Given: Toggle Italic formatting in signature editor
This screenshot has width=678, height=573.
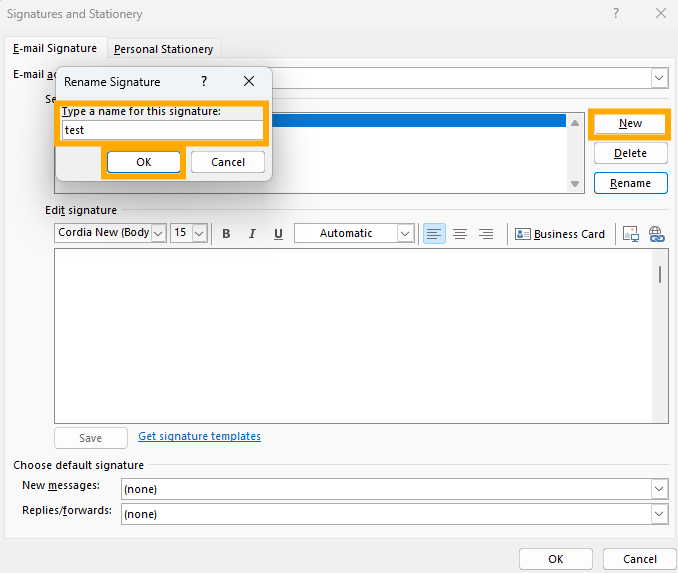Looking at the screenshot, I should tap(252, 234).
